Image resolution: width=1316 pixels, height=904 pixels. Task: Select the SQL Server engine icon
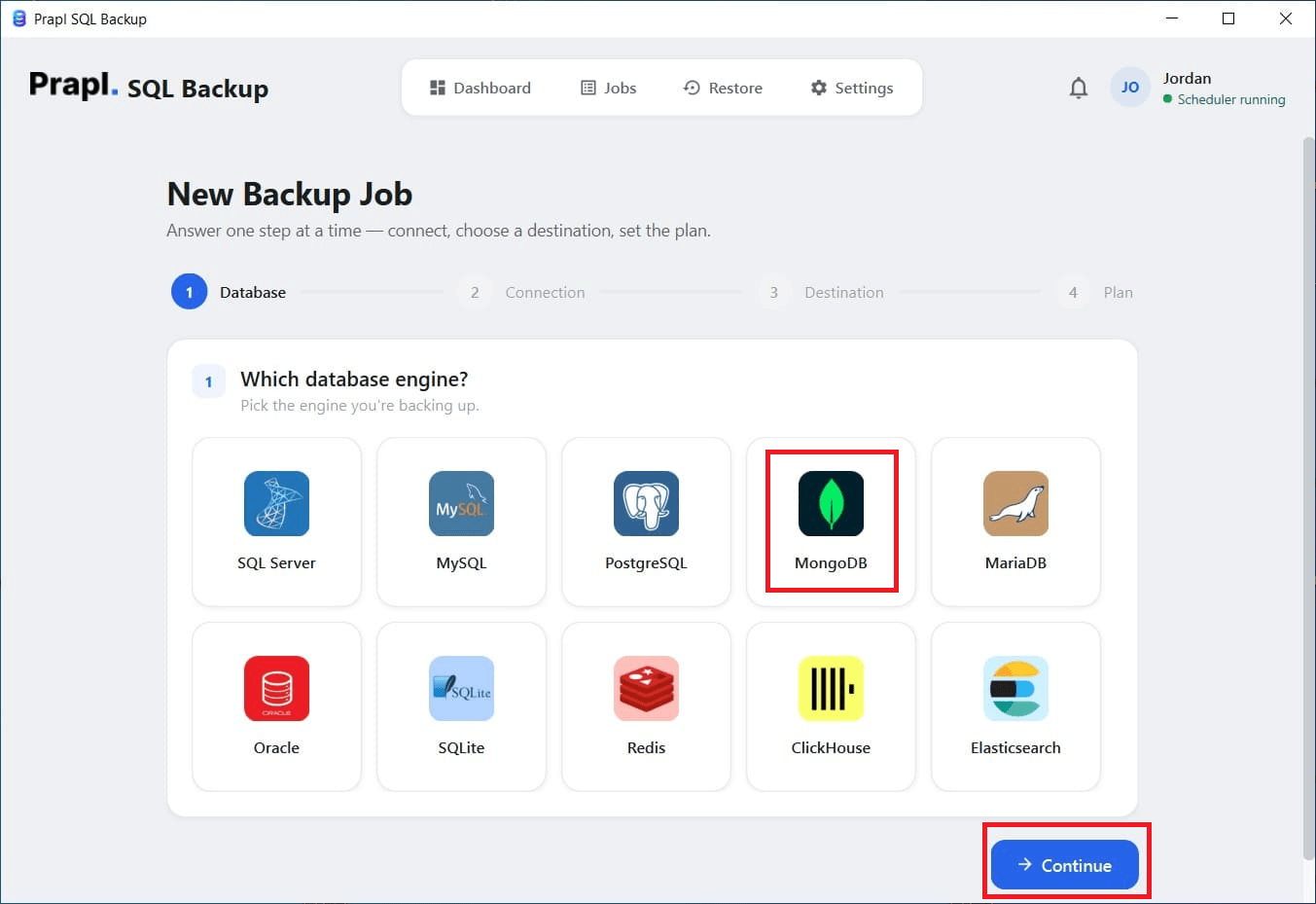pos(276,503)
